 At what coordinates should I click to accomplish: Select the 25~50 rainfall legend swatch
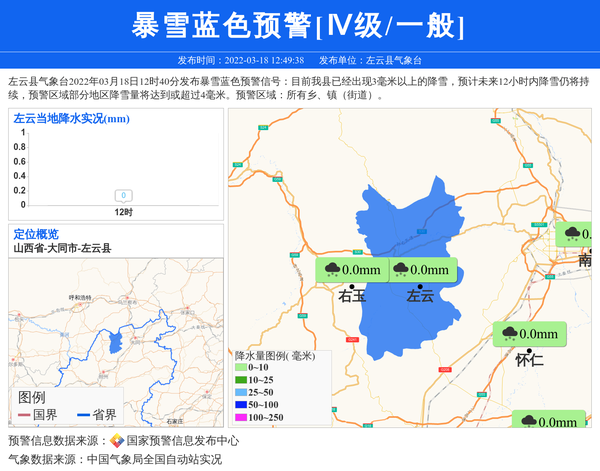(x=241, y=392)
